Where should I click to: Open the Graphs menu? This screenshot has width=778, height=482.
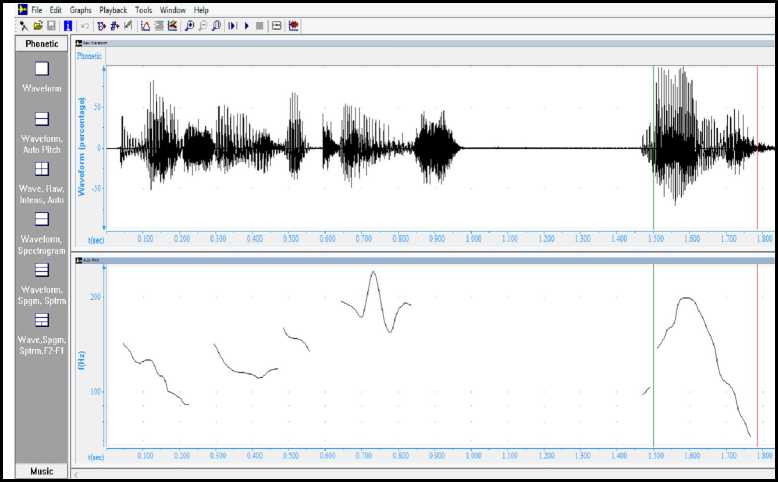pyautogui.click(x=81, y=10)
